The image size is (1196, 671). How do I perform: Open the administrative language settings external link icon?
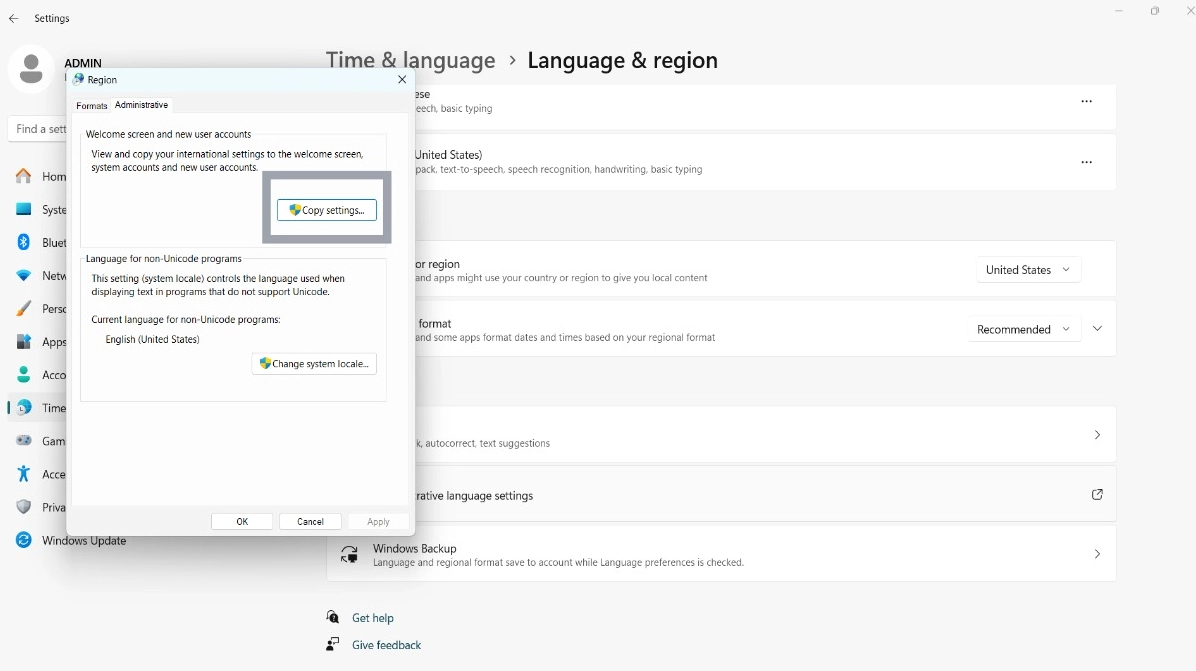pos(1097,495)
